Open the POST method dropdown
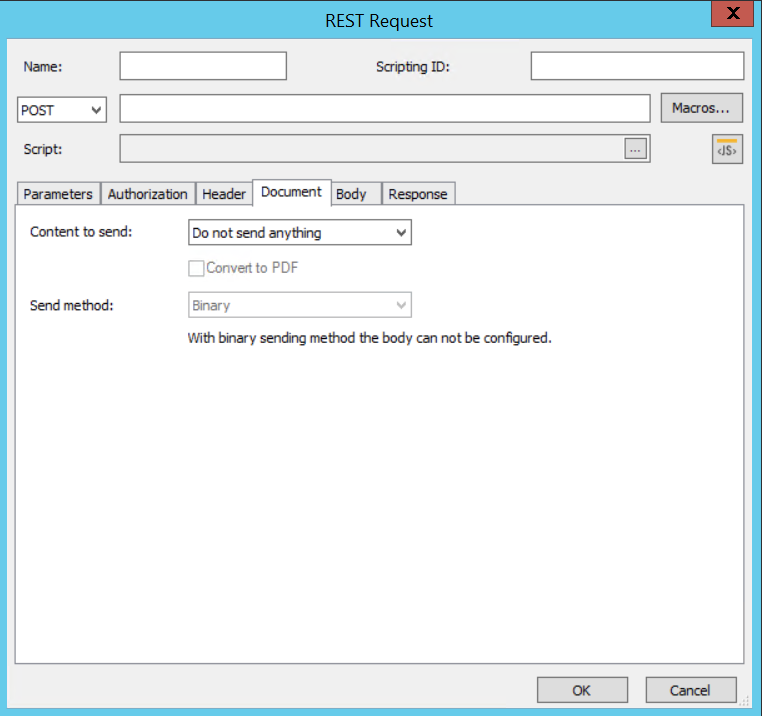 tap(62, 110)
